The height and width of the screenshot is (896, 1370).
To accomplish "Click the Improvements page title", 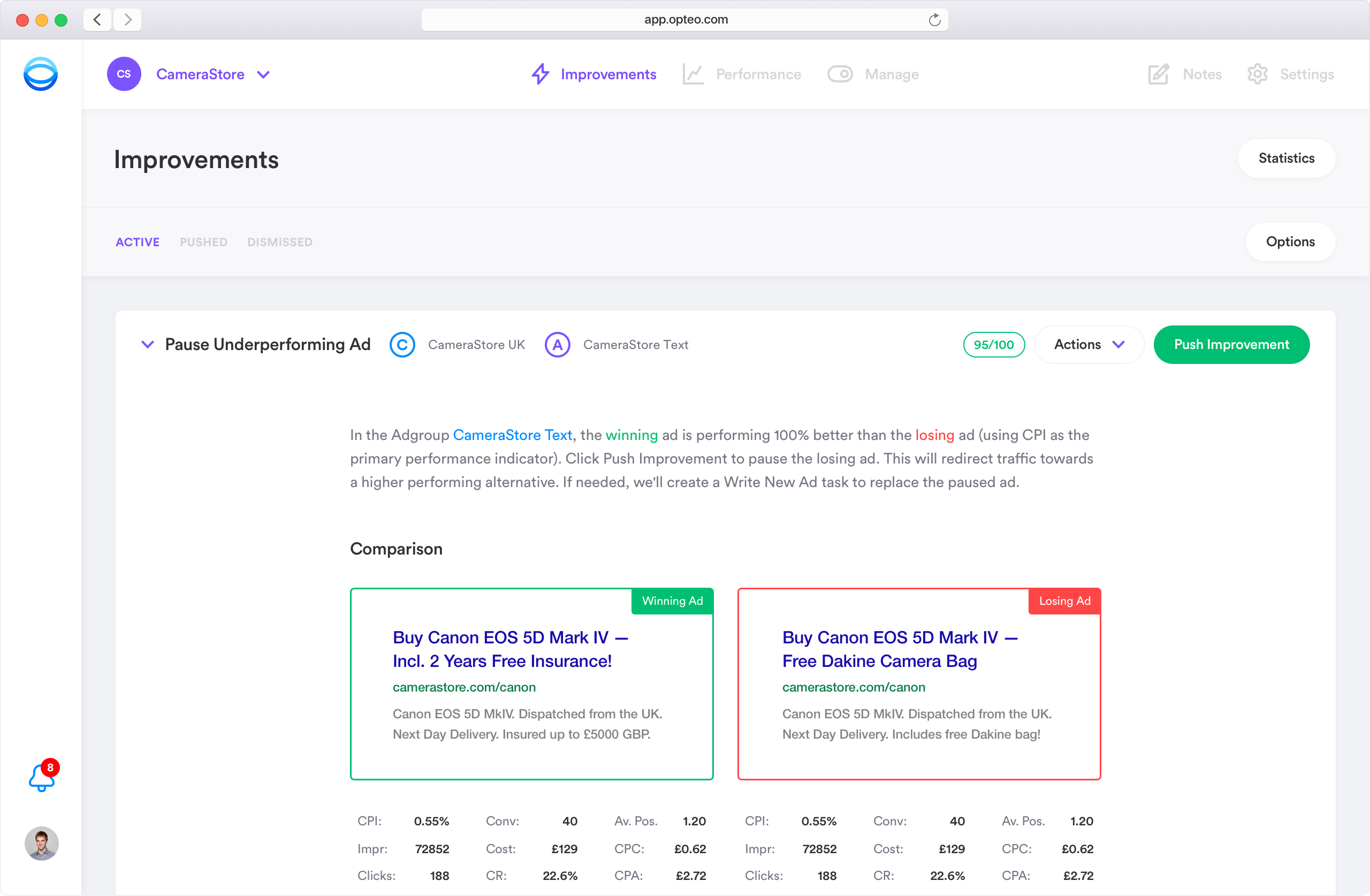I will pos(196,160).
